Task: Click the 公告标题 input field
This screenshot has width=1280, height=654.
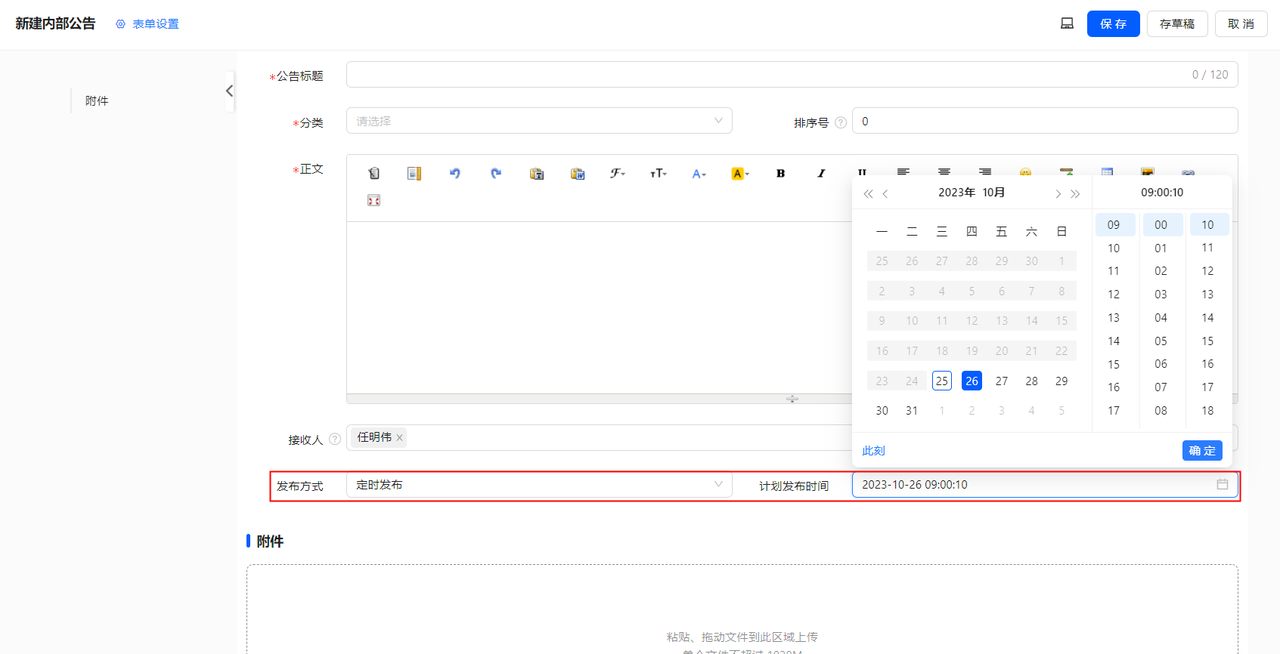Action: coord(792,74)
